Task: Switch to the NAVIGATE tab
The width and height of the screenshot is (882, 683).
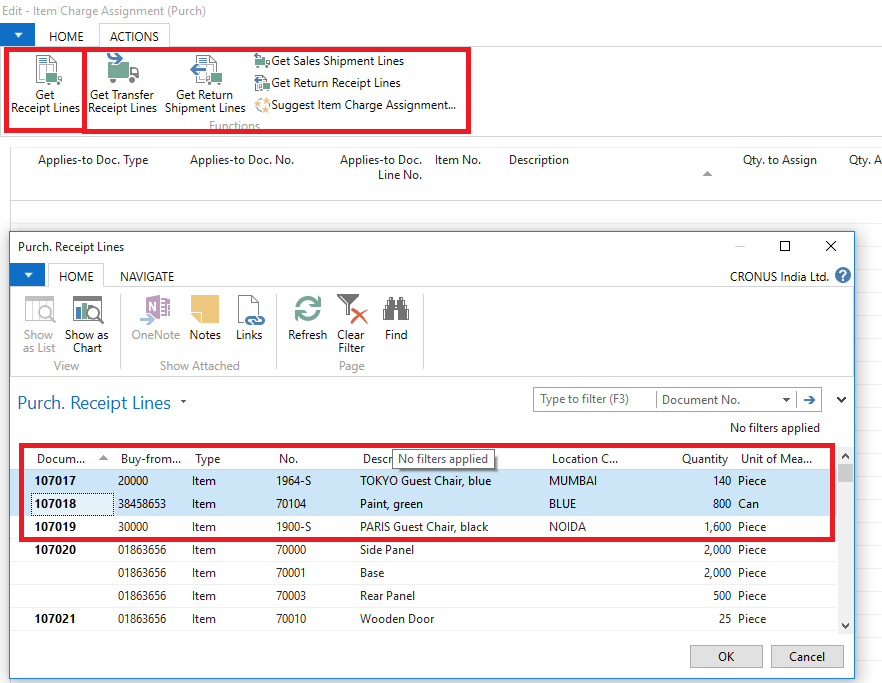Action: tap(147, 276)
